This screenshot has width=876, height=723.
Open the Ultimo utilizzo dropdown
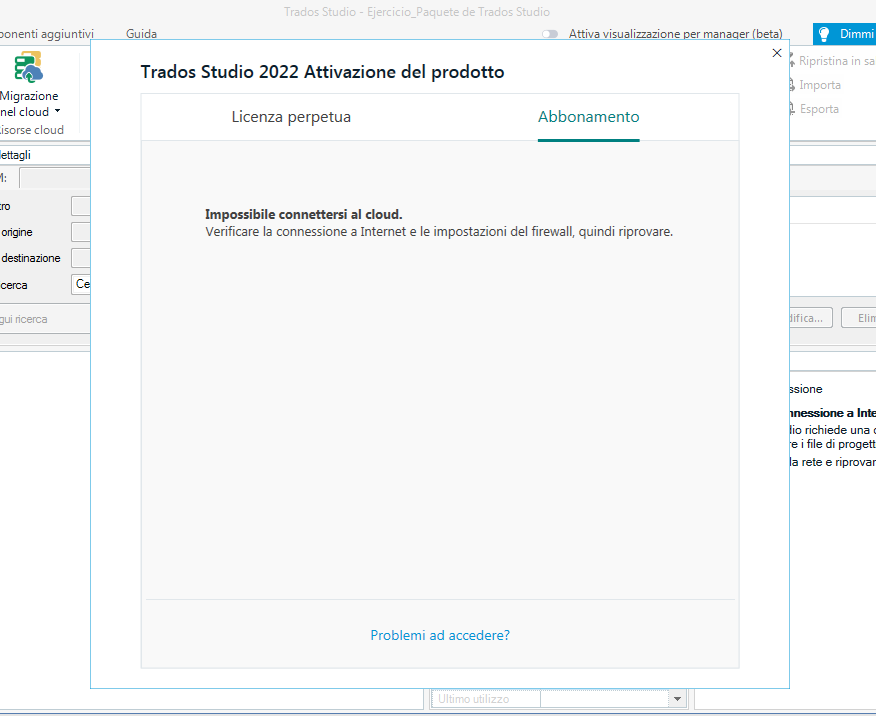pyautogui.click(x=676, y=698)
